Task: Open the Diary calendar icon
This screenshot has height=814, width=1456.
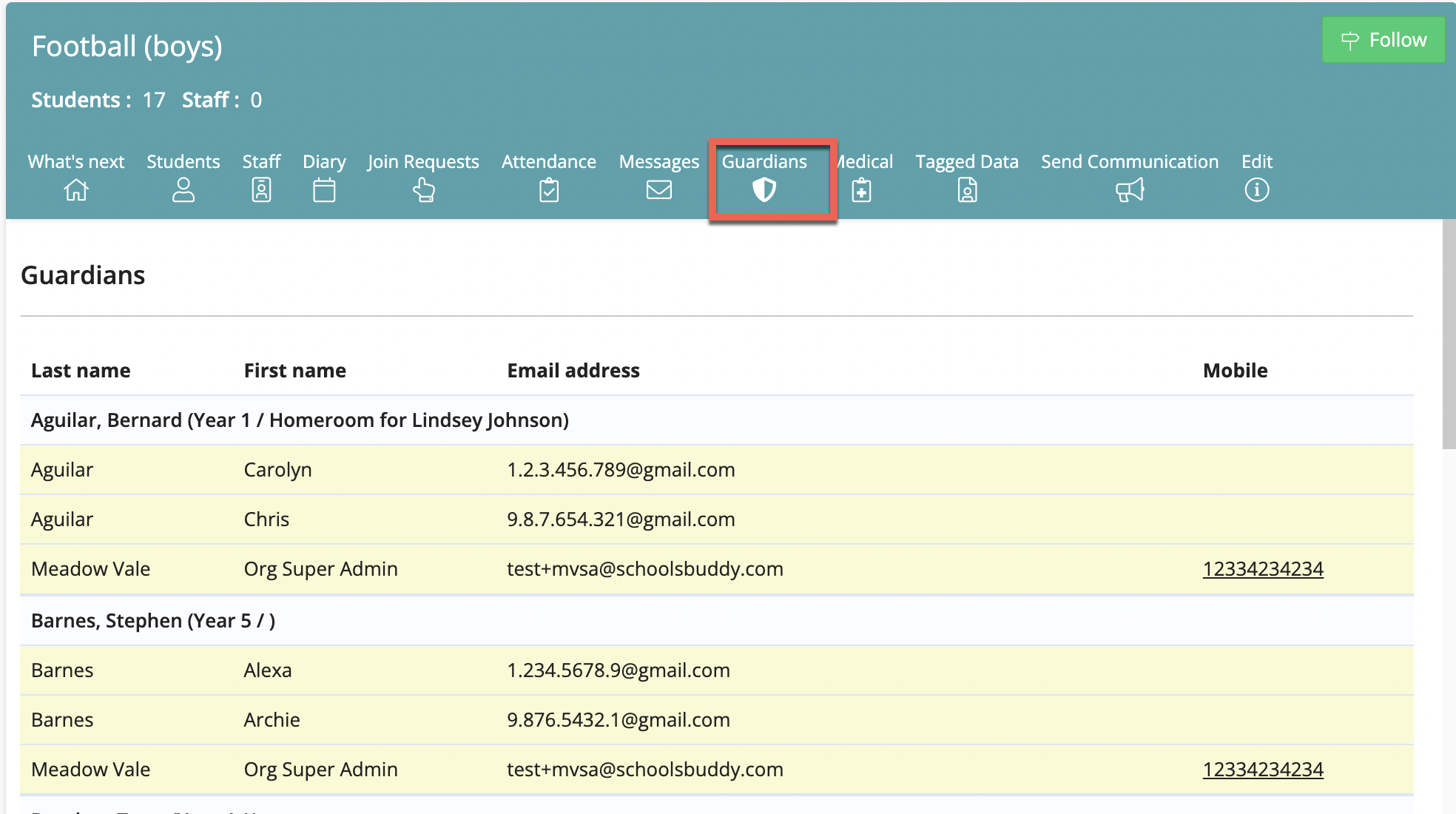Action: point(324,190)
